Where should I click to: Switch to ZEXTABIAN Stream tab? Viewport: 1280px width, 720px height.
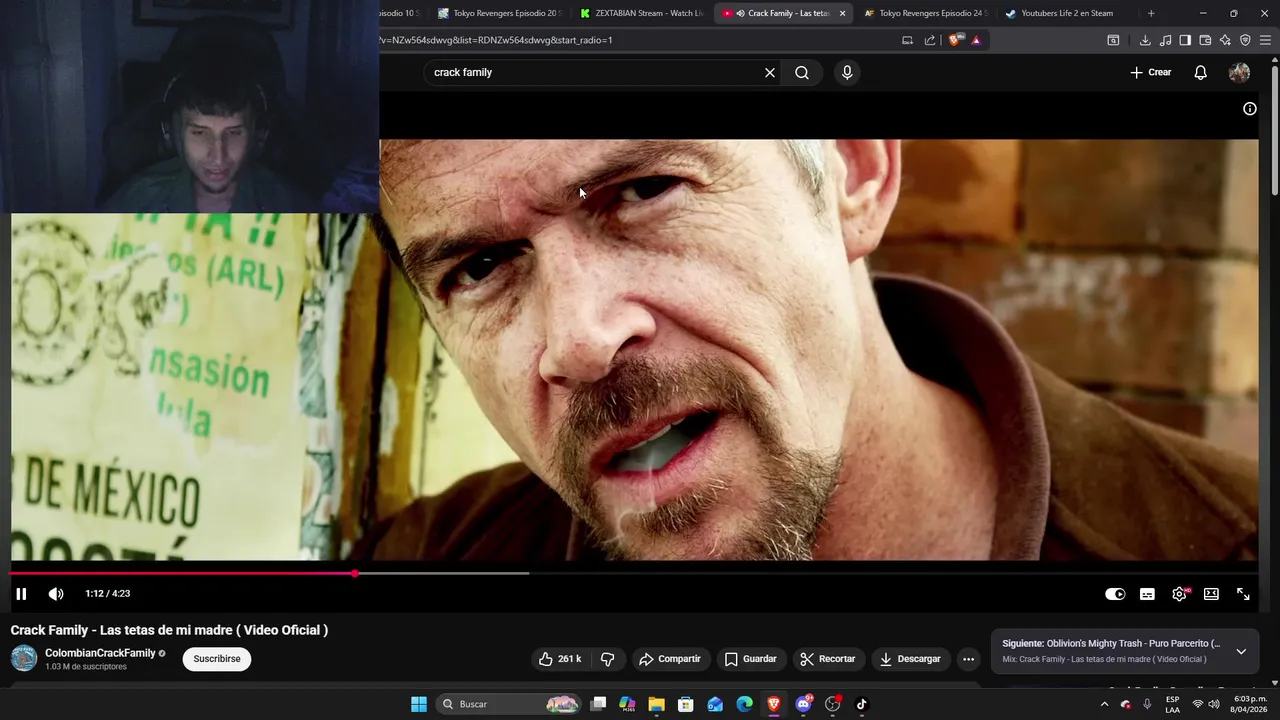[x=642, y=13]
